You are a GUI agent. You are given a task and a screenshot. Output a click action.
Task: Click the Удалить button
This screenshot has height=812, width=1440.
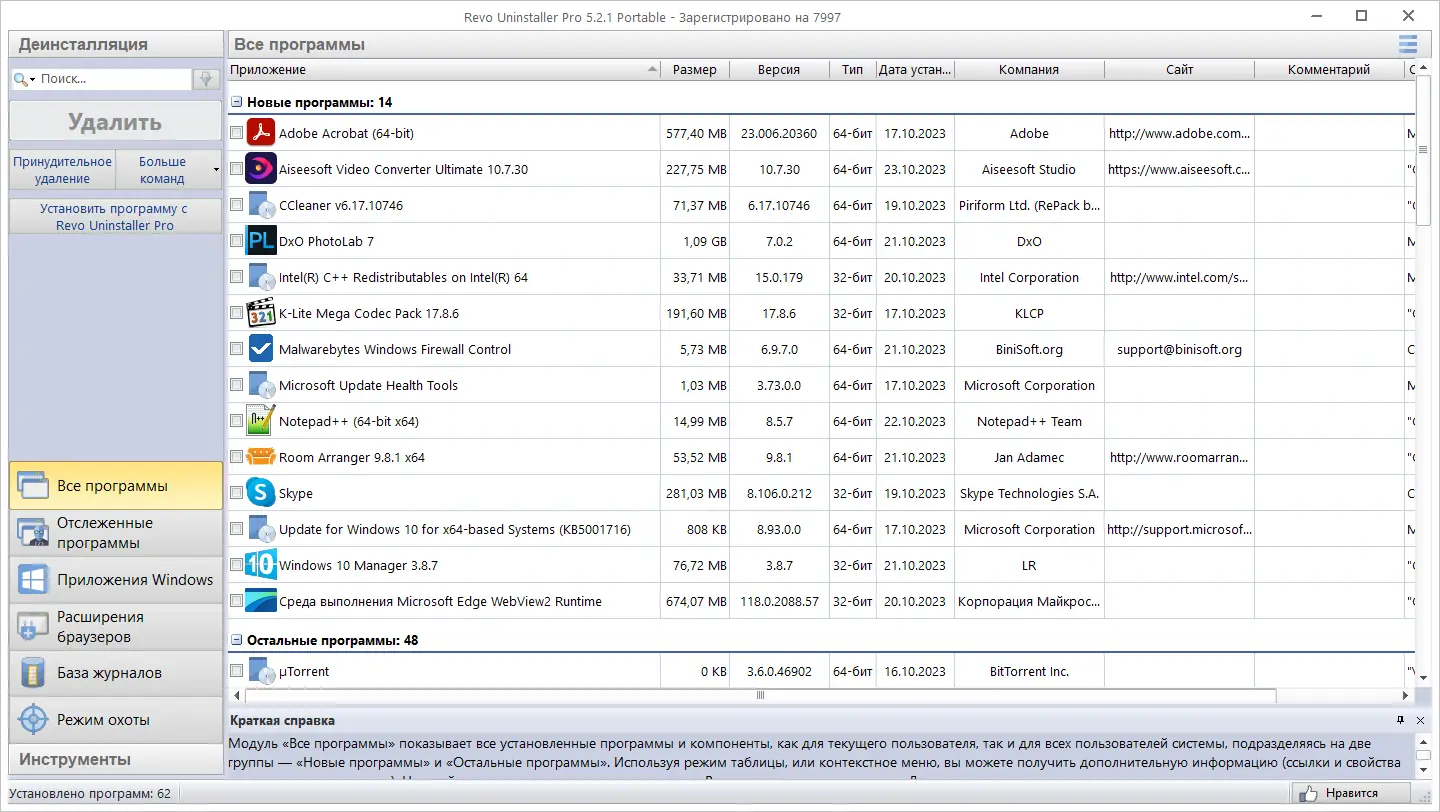[x=115, y=122]
